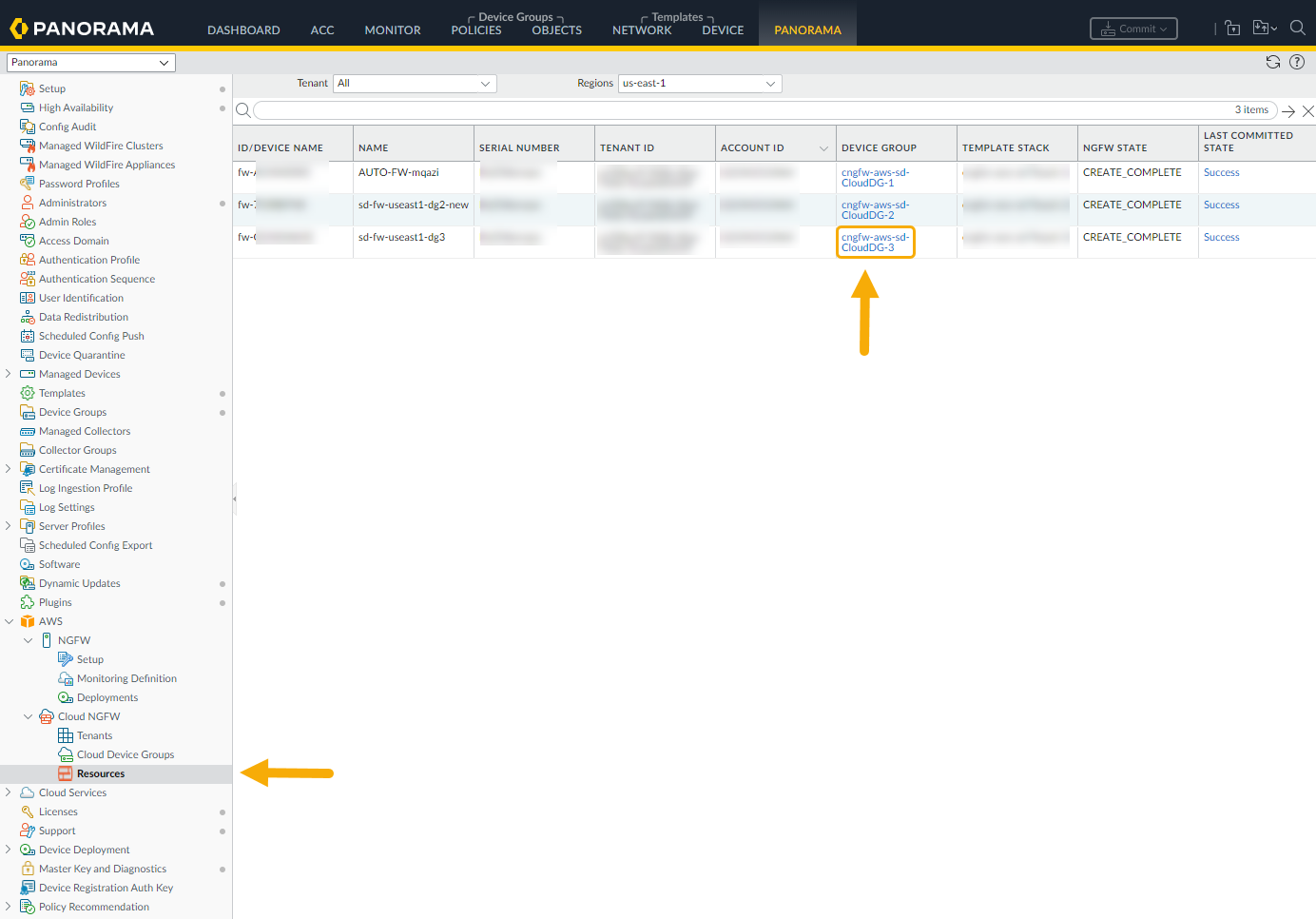
Task: Collapse the Cloud NGFW tree node
Action: pyautogui.click(x=29, y=716)
